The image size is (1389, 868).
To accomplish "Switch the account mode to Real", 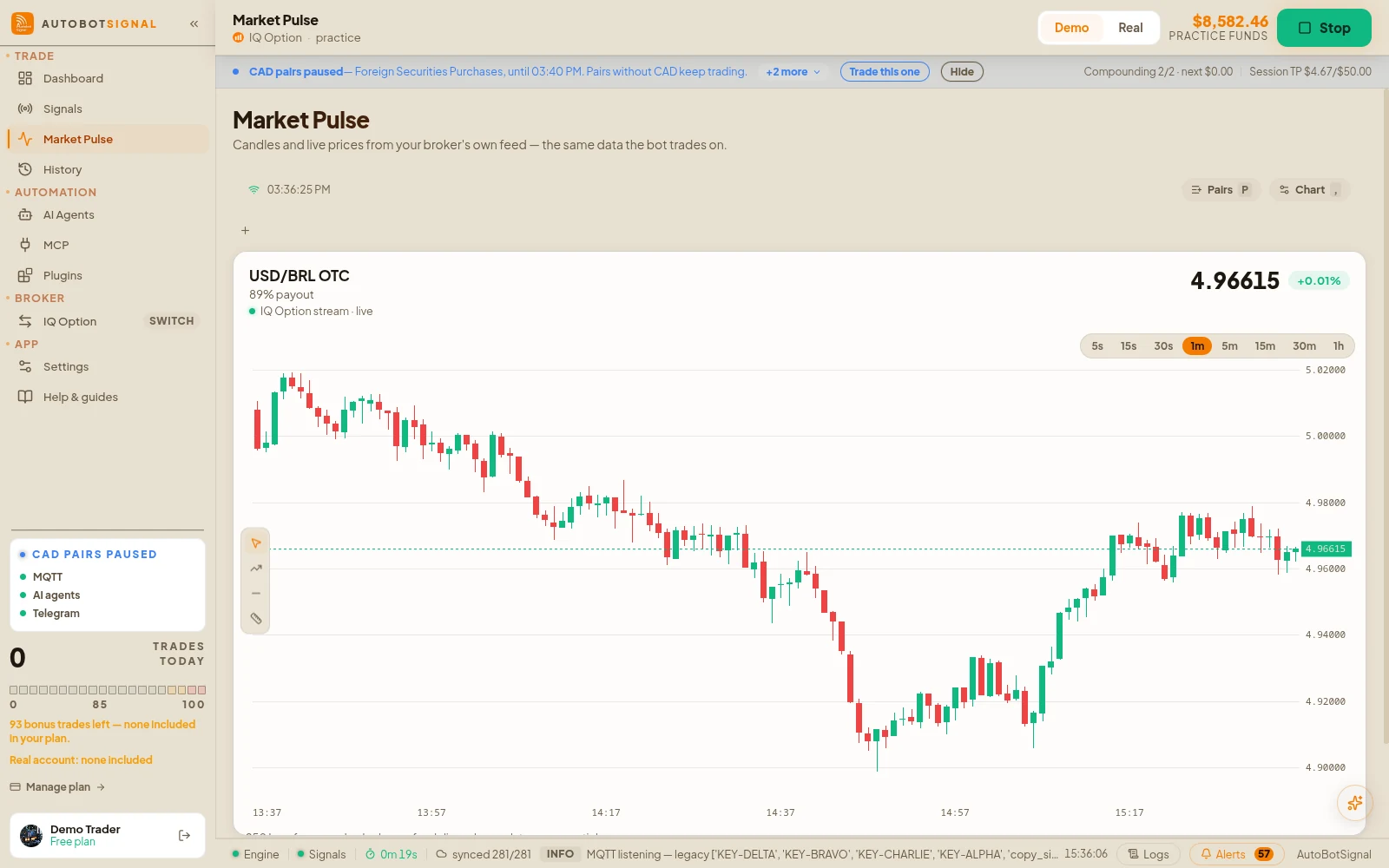I will (x=1130, y=28).
